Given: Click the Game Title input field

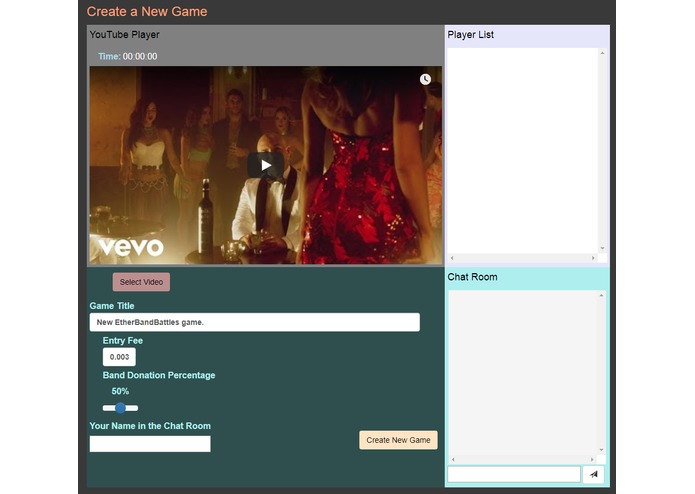Looking at the screenshot, I should 254,322.
